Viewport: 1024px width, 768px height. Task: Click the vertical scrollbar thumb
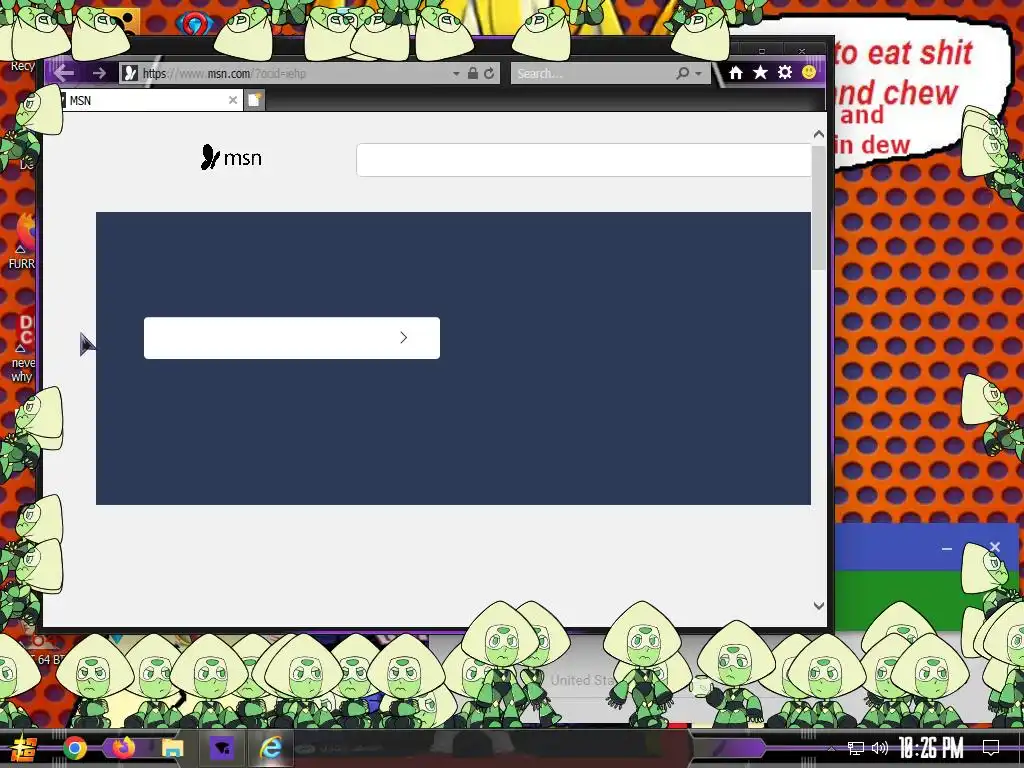tap(819, 208)
